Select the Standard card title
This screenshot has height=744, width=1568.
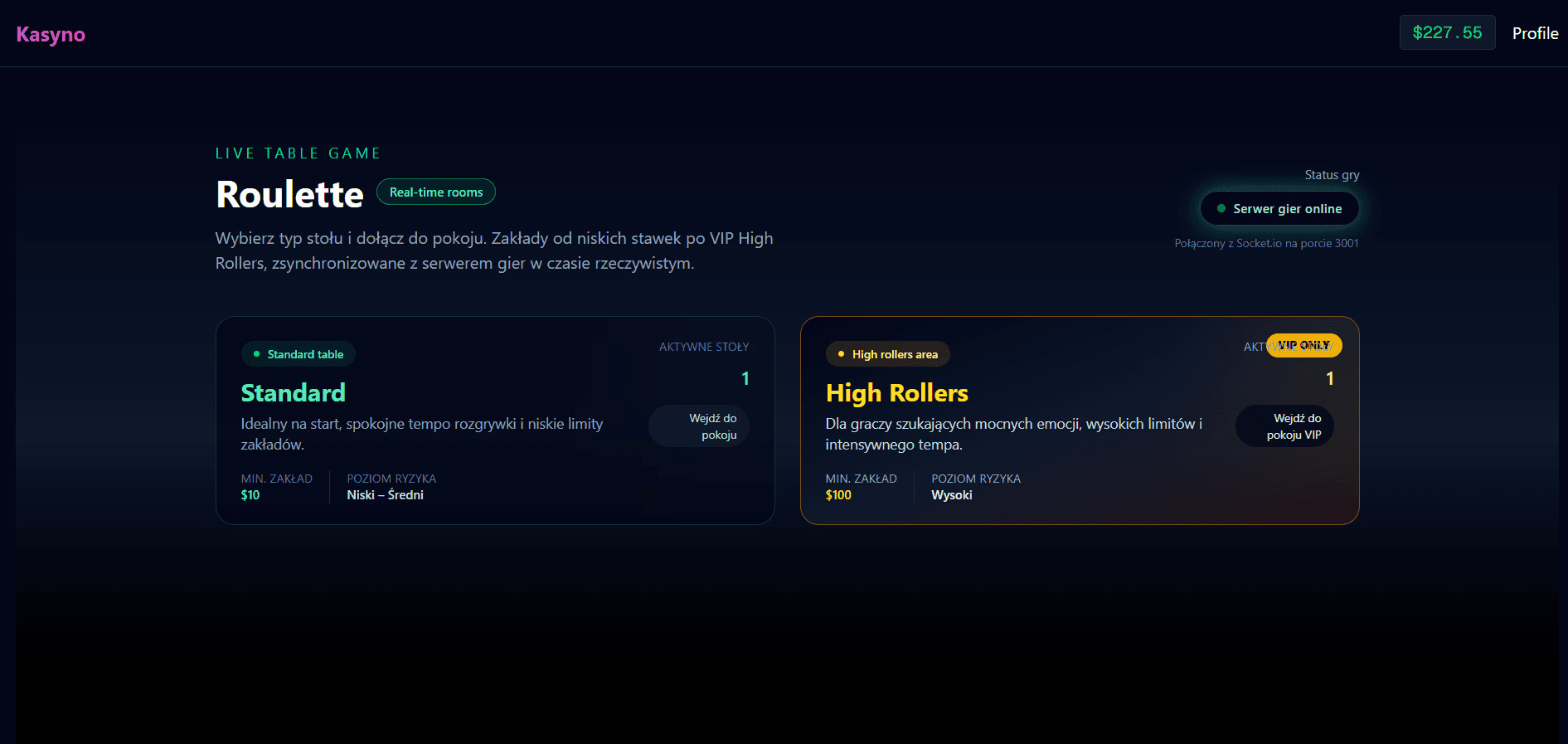point(293,392)
